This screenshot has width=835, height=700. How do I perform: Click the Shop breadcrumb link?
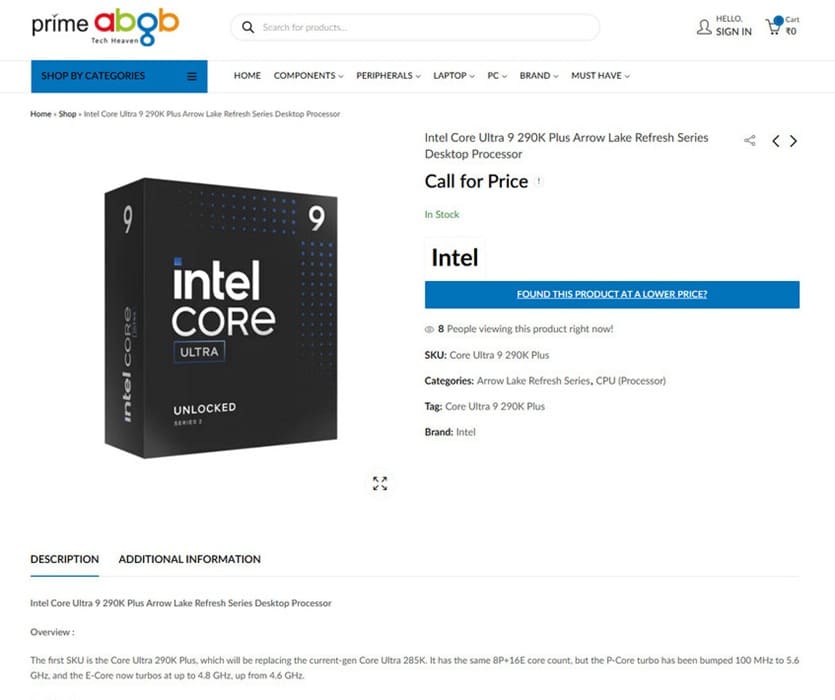(66, 114)
